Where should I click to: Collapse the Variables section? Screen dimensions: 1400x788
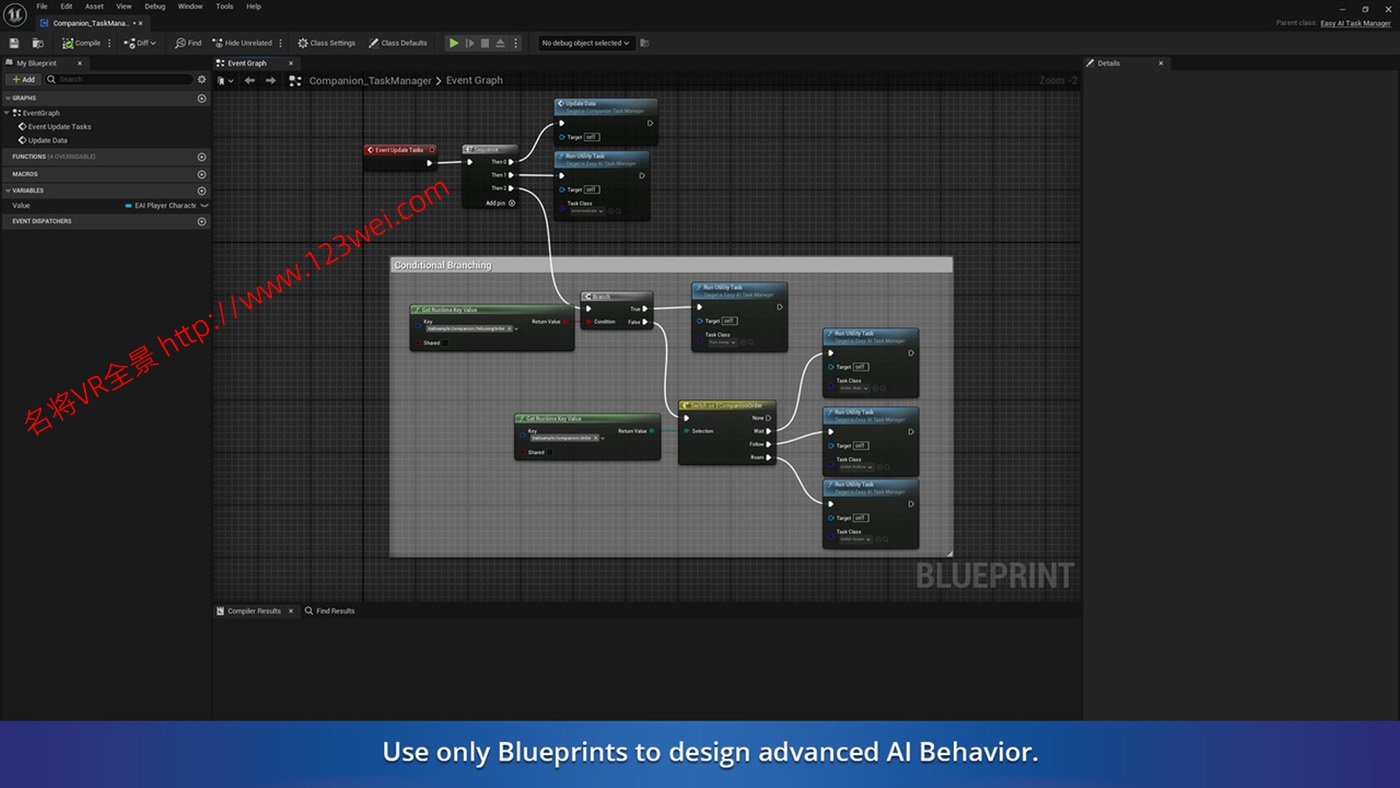coord(8,191)
